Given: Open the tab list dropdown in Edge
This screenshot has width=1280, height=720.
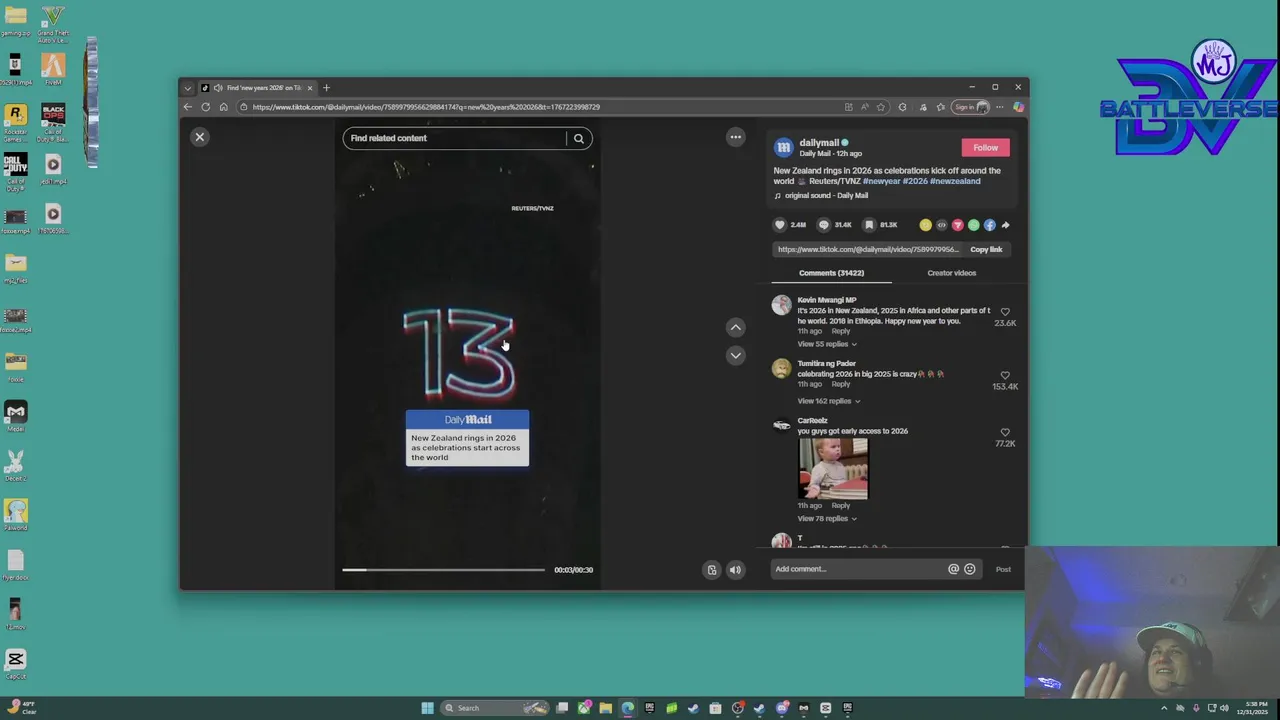Looking at the screenshot, I should pos(187,88).
